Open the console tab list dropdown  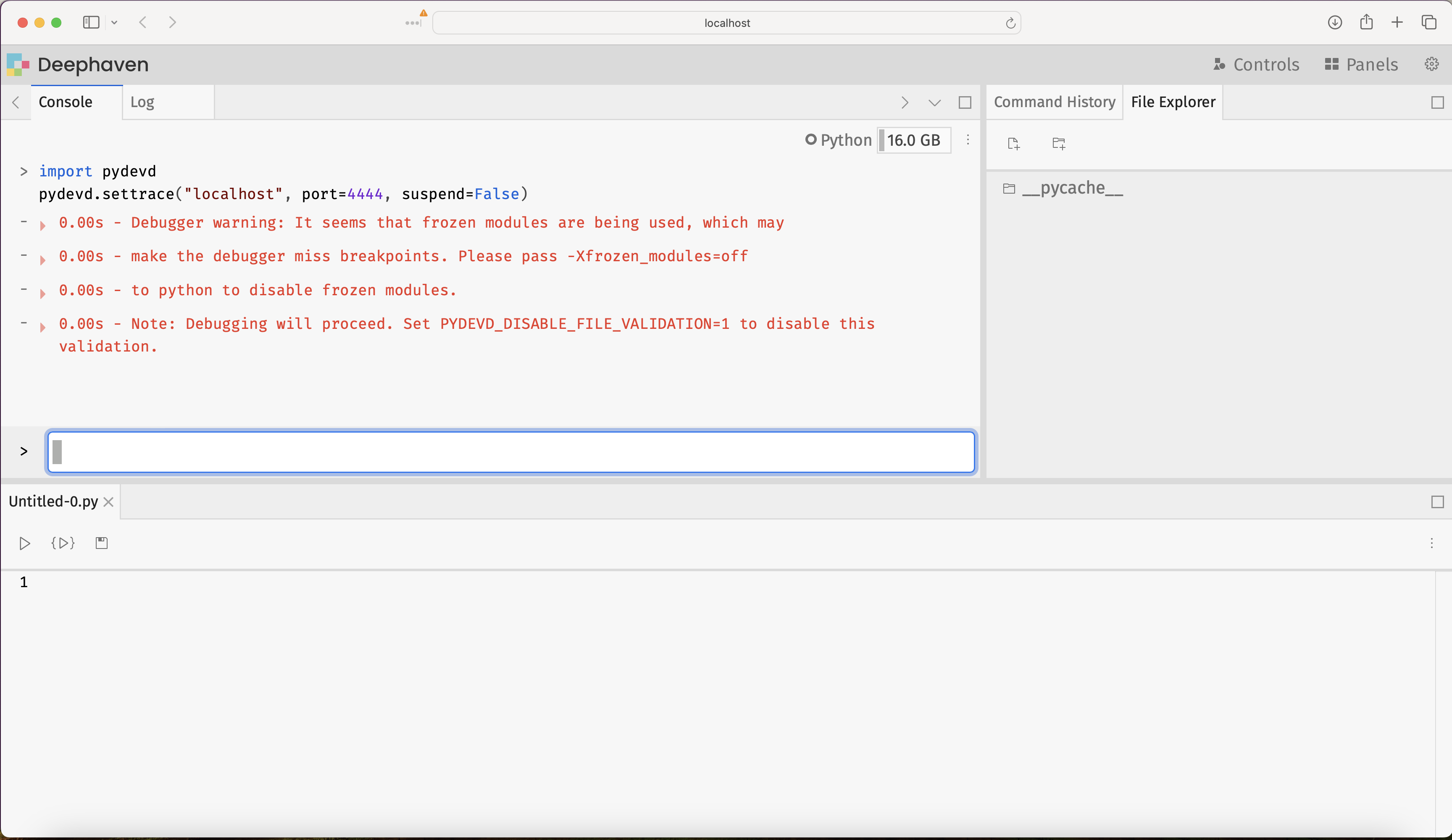click(x=934, y=102)
